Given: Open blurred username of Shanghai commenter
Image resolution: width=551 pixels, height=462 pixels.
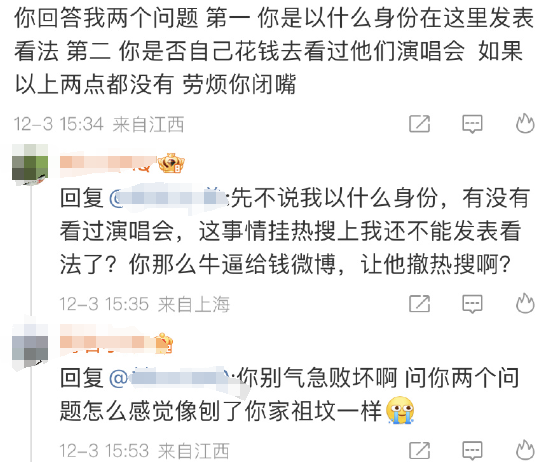Looking at the screenshot, I should tap(108, 164).
